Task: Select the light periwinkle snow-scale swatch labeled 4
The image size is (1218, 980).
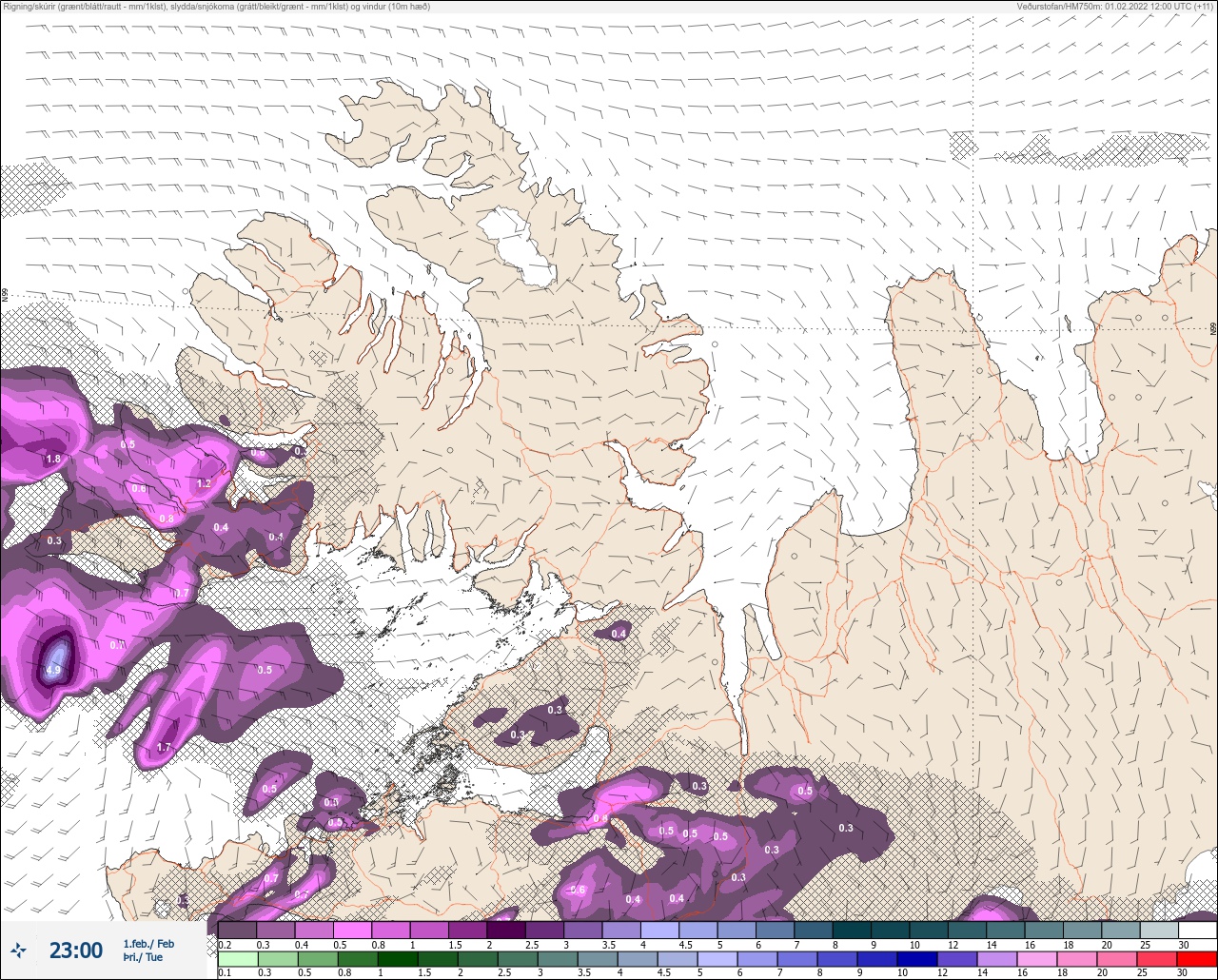Action: click(x=659, y=930)
